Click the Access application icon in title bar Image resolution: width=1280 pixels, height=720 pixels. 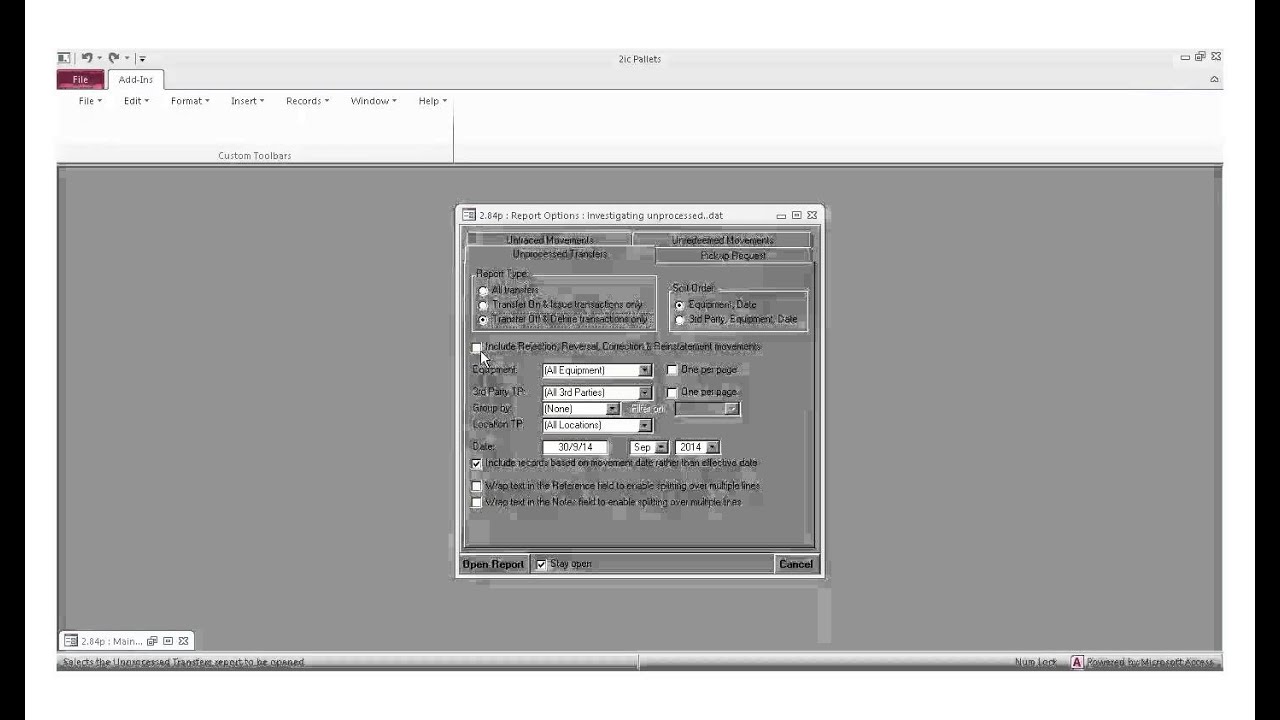(64, 58)
